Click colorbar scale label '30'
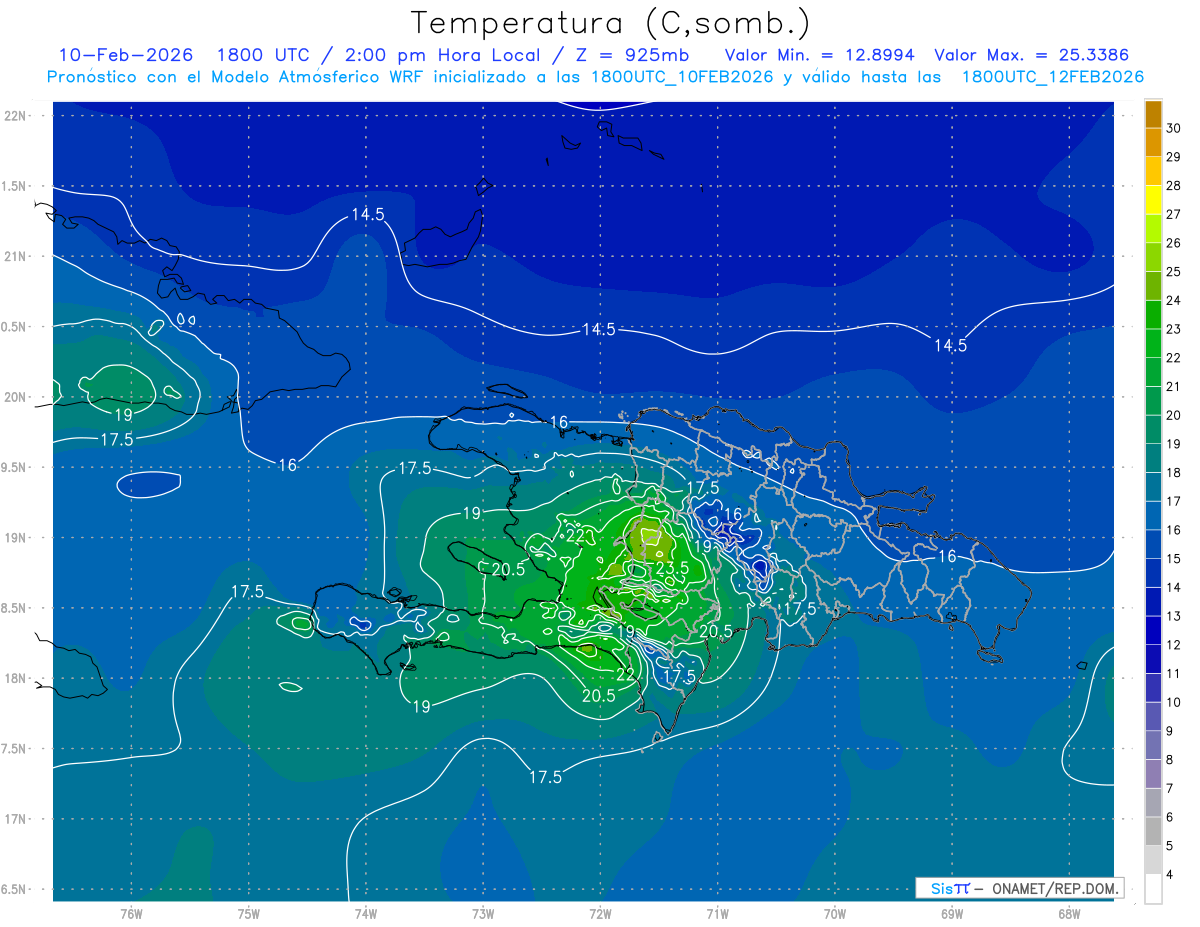Screen dimensions: 1200x927 tap(1174, 128)
